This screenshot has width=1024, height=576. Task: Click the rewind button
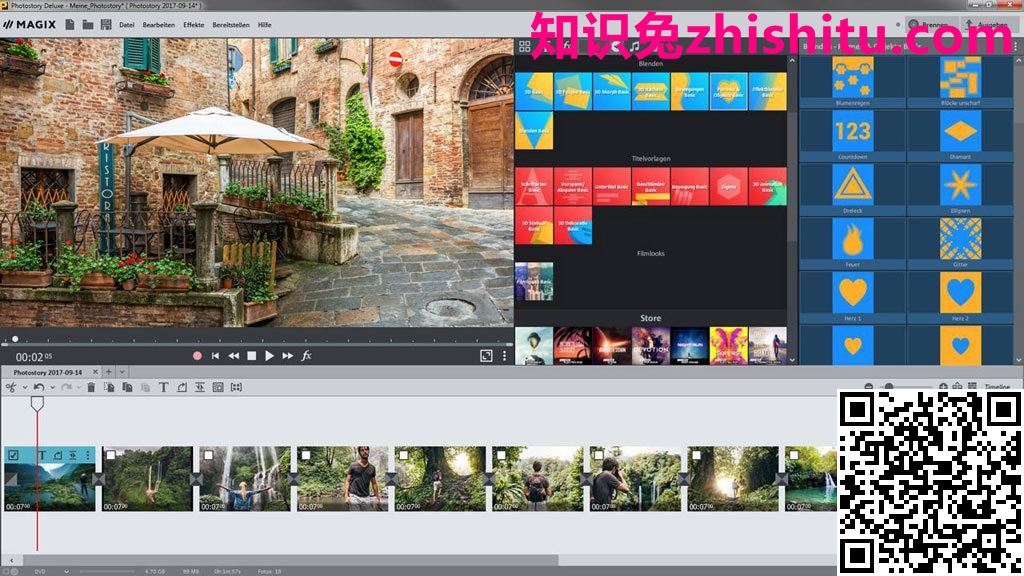(x=233, y=356)
